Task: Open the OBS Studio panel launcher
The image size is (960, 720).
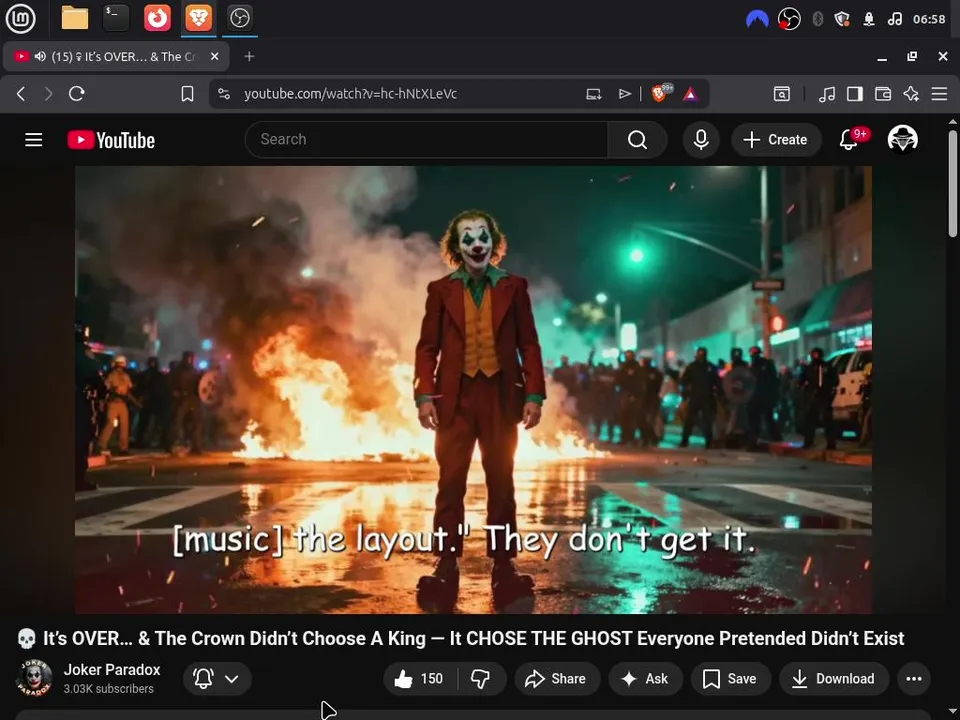Action: pyautogui.click(x=239, y=18)
